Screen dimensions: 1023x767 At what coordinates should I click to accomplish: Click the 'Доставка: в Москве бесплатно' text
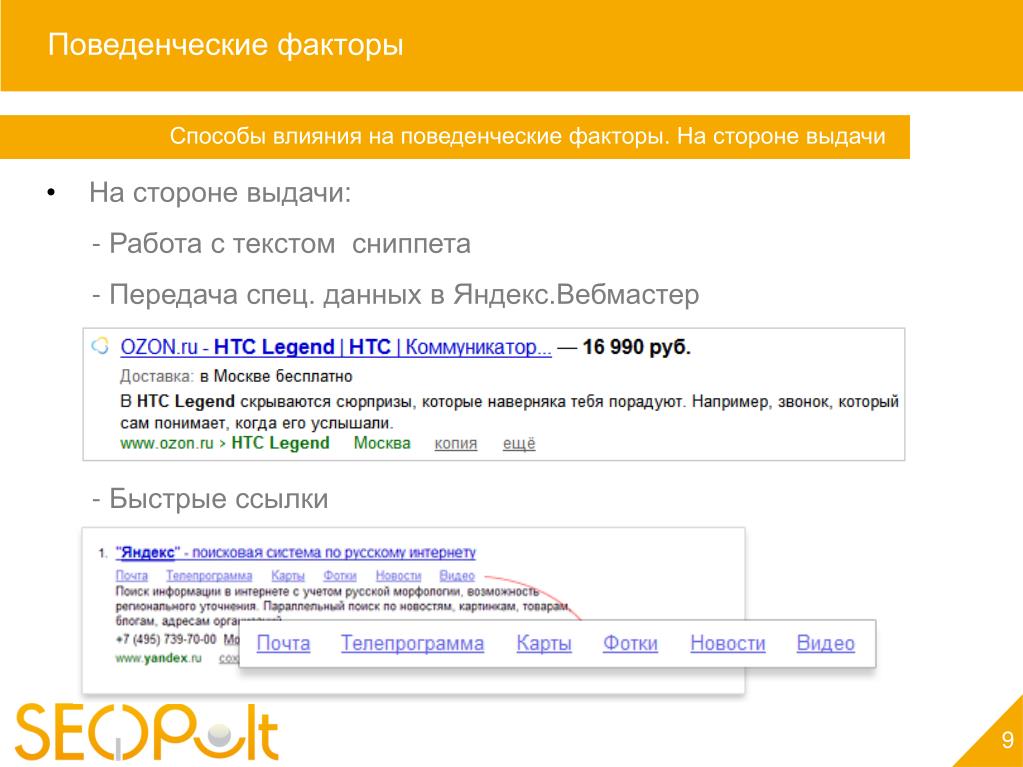pyautogui.click(x=236, y=377)
